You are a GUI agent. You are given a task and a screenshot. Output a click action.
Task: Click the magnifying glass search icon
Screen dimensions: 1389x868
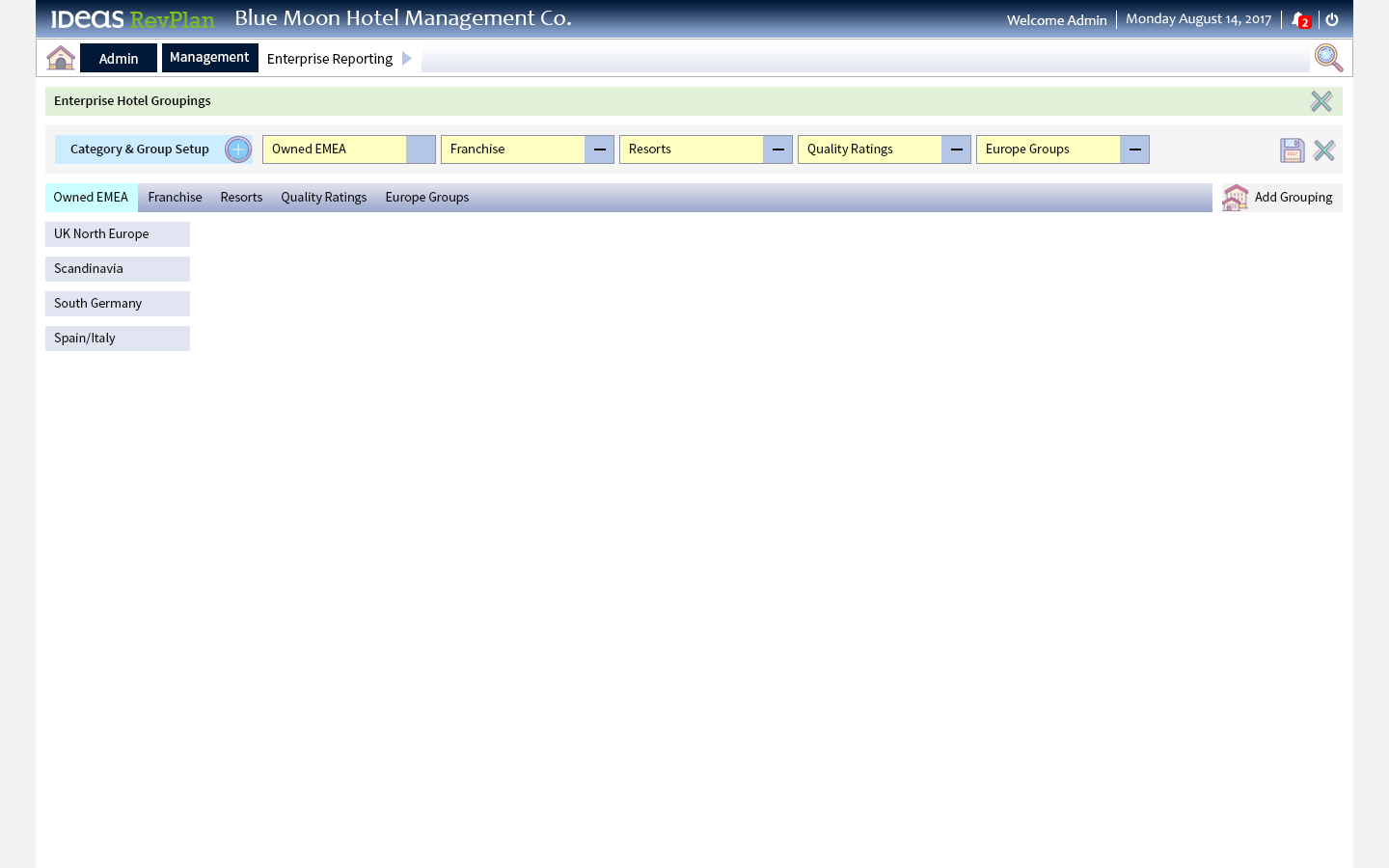pyautogui.click(x=1328, y=58)
